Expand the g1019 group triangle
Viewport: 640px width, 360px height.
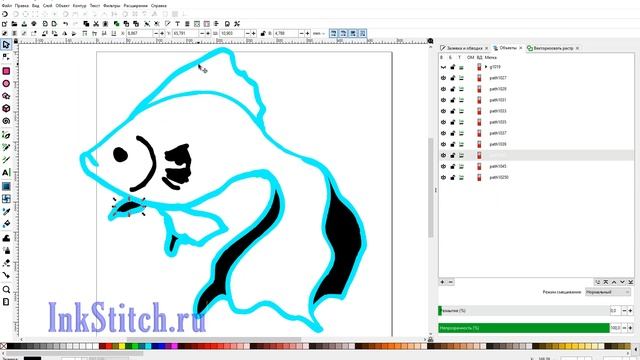pos(486,67)
